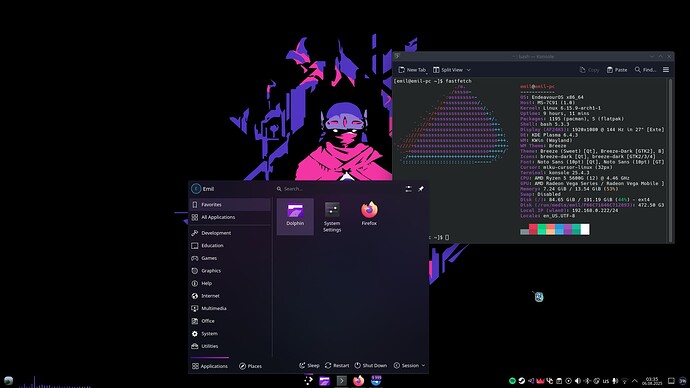The image size is (690, 388).
Task: Click the Emil user avatar in launcher
Action: click(196, 189)
